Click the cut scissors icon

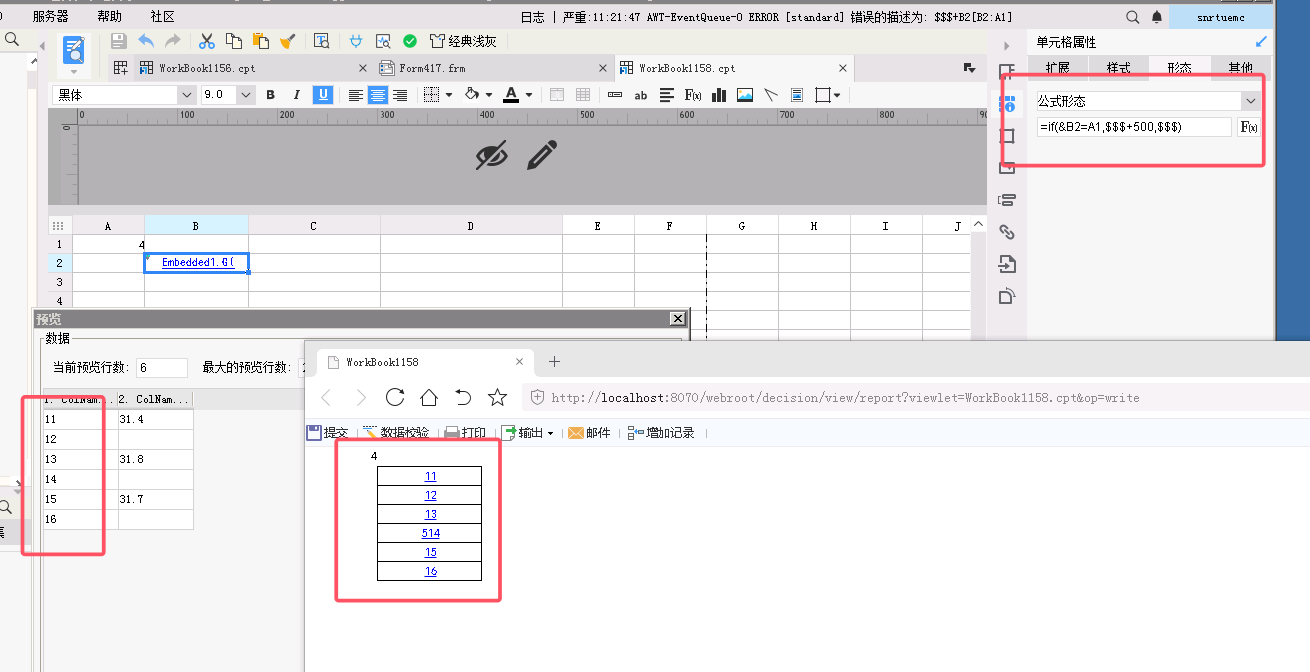click(207, 41)
